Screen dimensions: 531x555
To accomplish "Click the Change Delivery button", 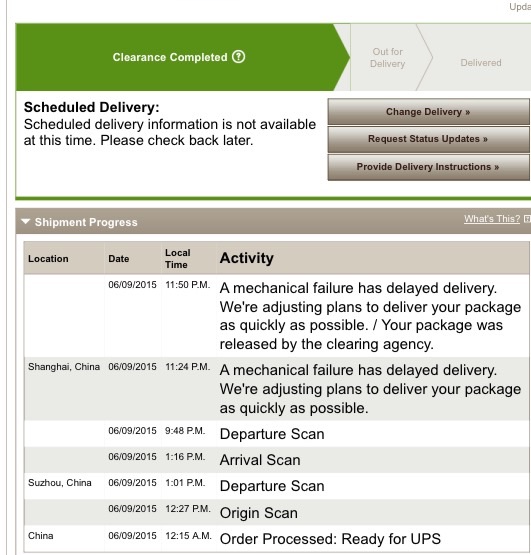I will pyautogui.click(x=428, y=112).
